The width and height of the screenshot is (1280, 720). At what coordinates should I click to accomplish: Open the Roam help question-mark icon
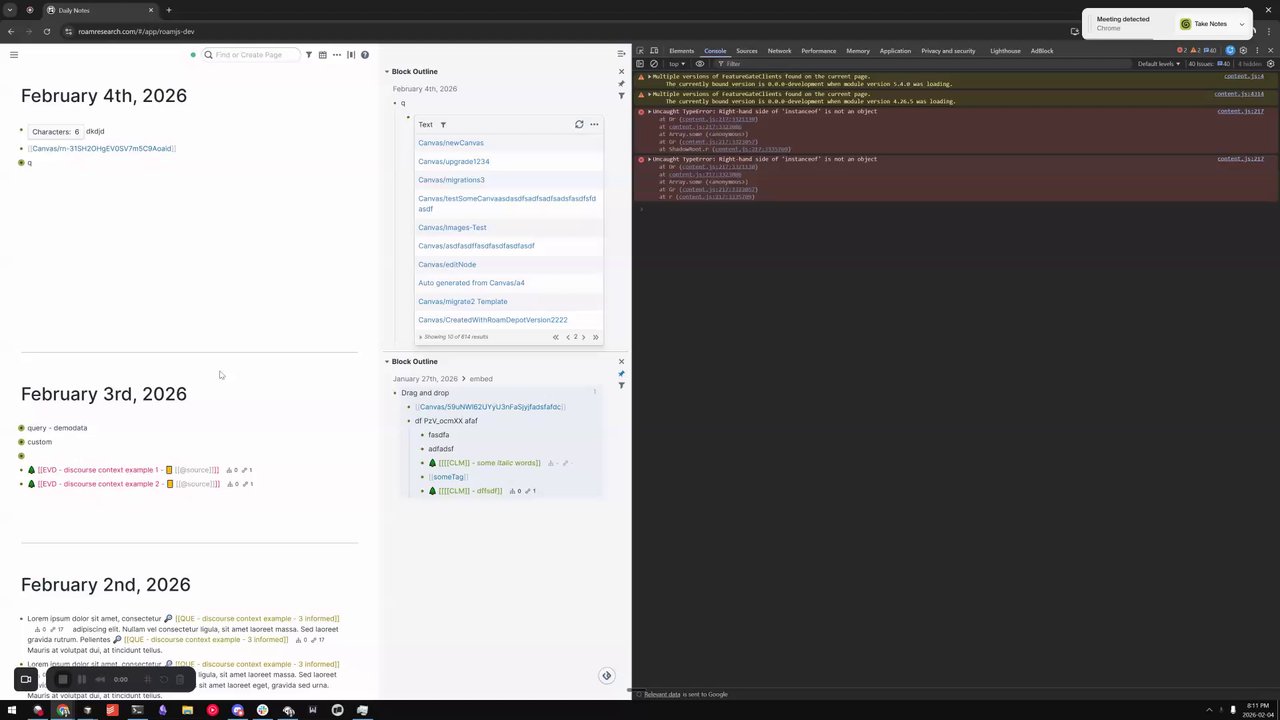pyautogui.click(x=365, y=55)
